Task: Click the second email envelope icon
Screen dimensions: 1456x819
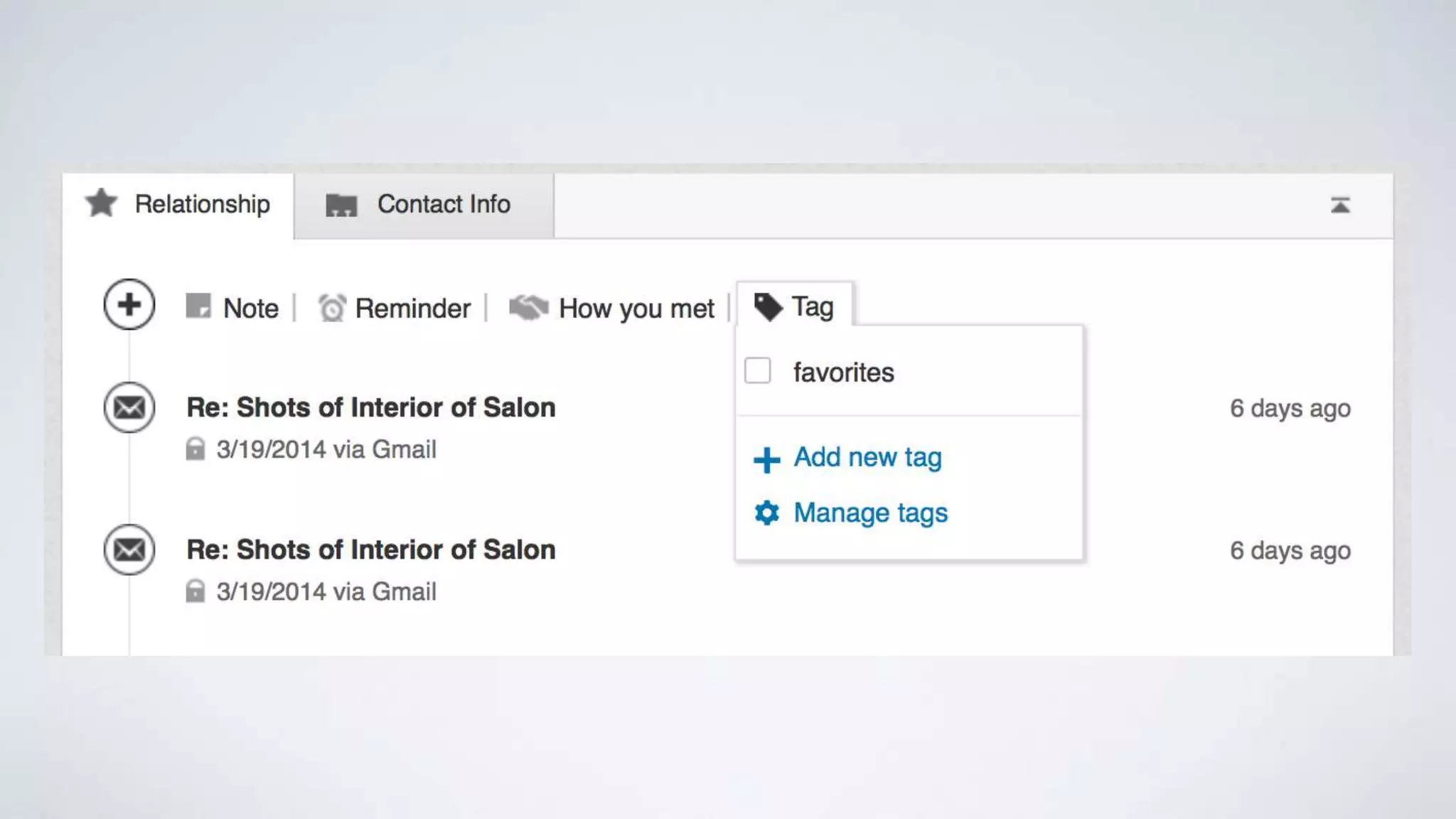Action: tap(129, 550)
